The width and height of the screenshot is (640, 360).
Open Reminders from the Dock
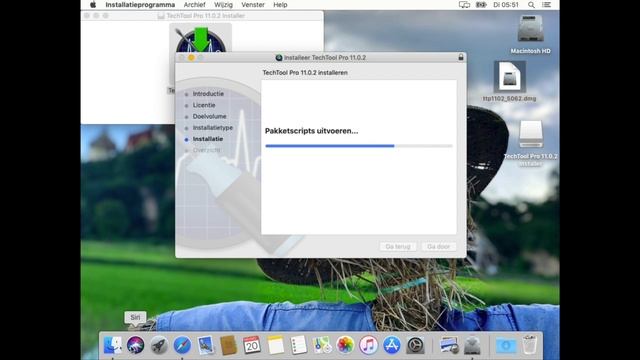pyautogui.click(x=299, y=345)
